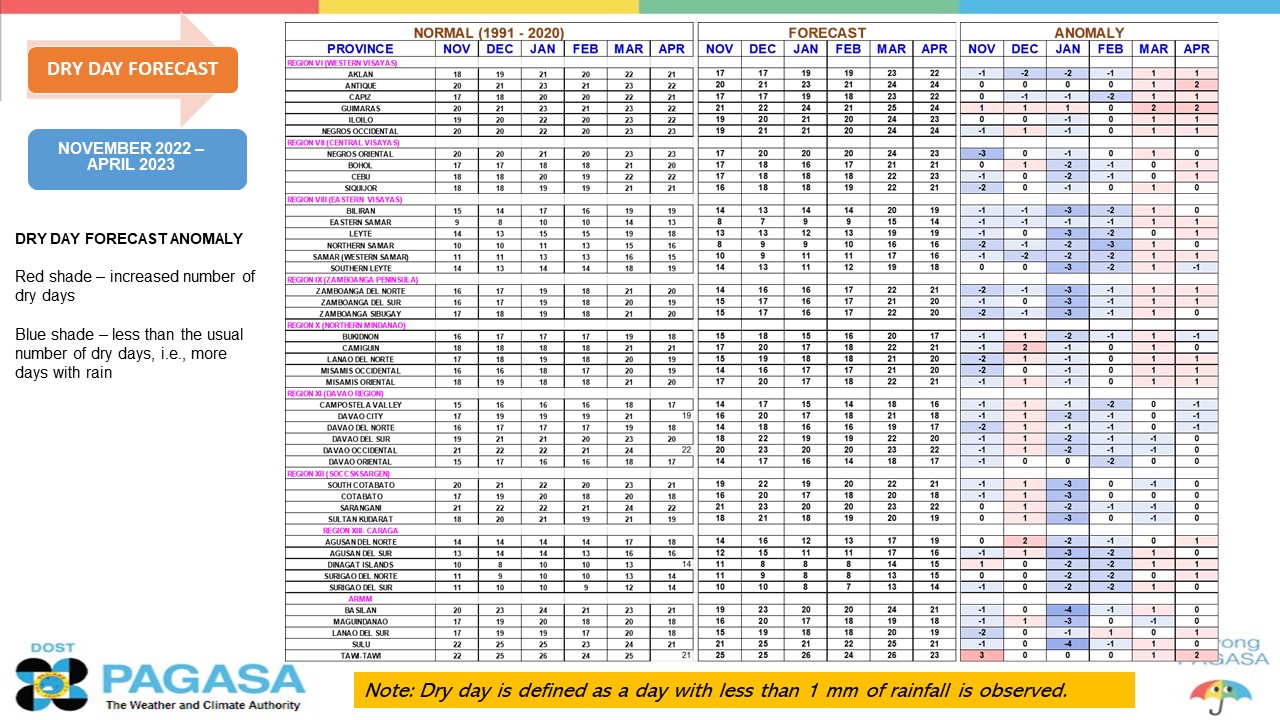Click MAR column header under FORECAST

tap(891, 49)
